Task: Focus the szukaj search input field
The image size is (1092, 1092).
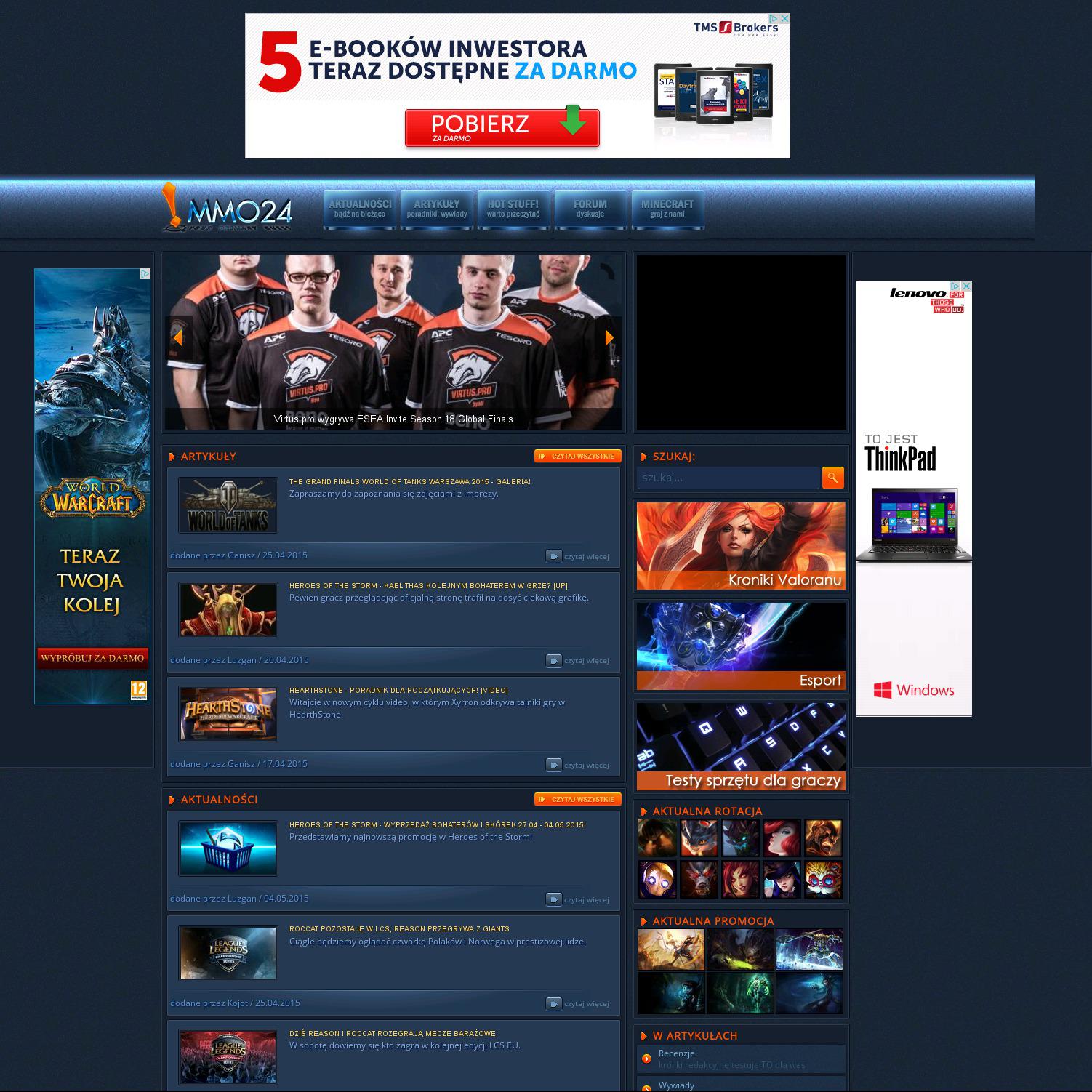Action: pos(728,478)
